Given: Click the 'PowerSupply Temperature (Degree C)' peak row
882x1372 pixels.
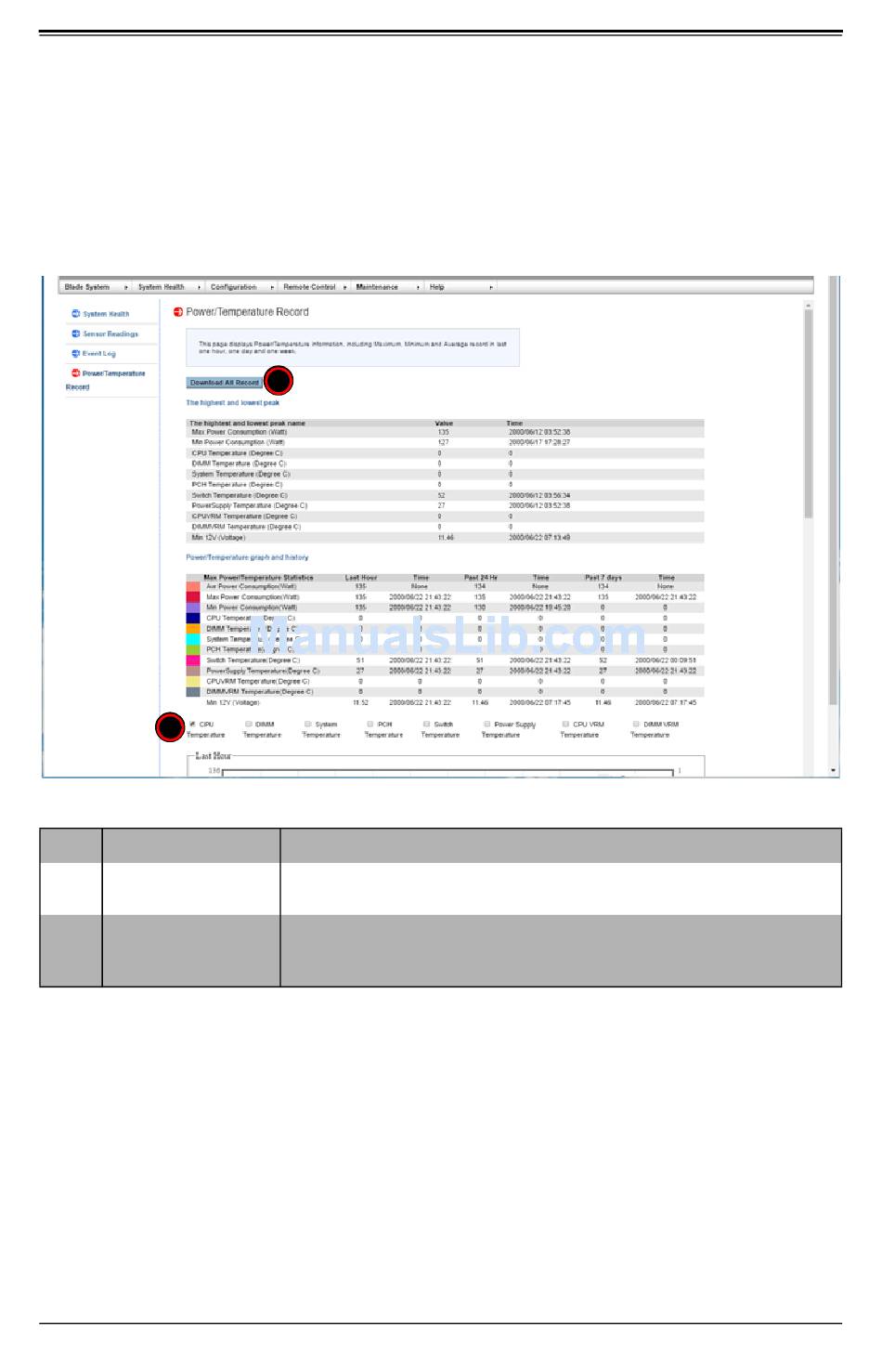Looking at the screenshot, I should pos(445,506).
